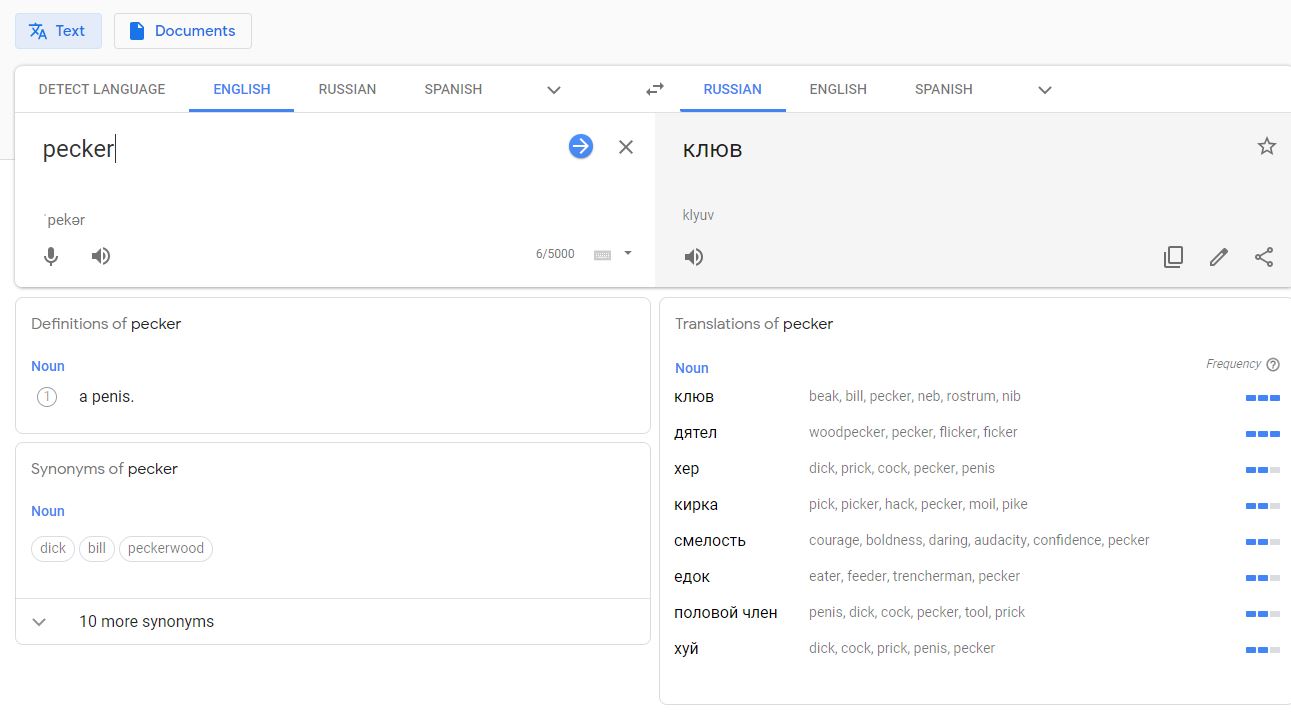Click the back-translation 'woodpecker'
This screenshot has width=1291, height=719.
[846, 432]
